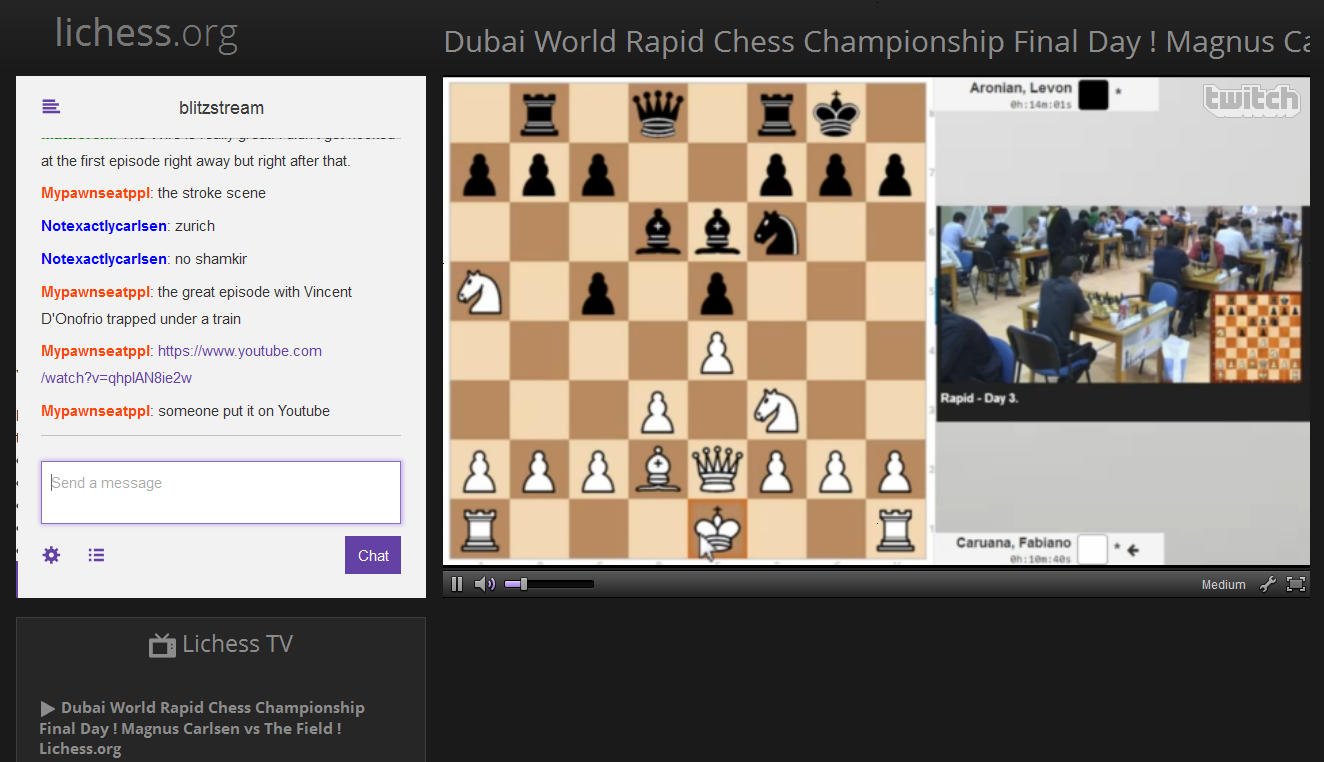Focus the Send a message input
1324x762 pixels.
click(221, 492)
